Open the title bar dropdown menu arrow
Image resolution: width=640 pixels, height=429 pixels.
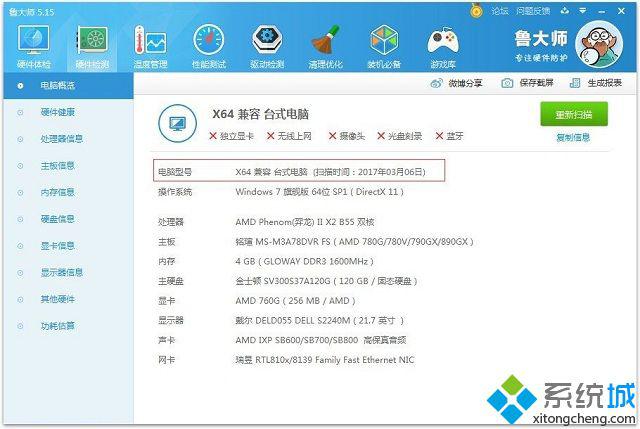tap(583, 11)
